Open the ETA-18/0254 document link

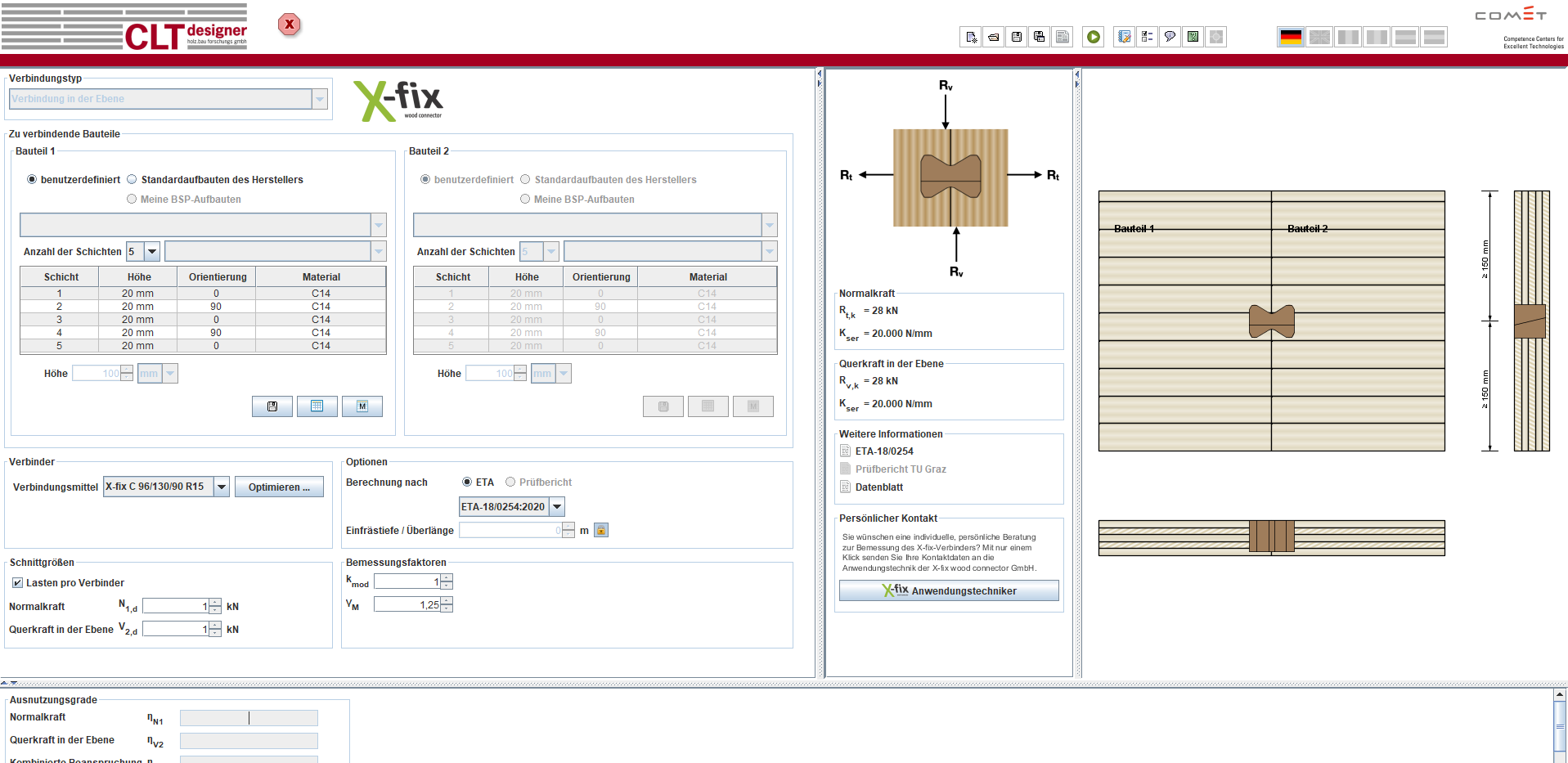coord(883,451)
